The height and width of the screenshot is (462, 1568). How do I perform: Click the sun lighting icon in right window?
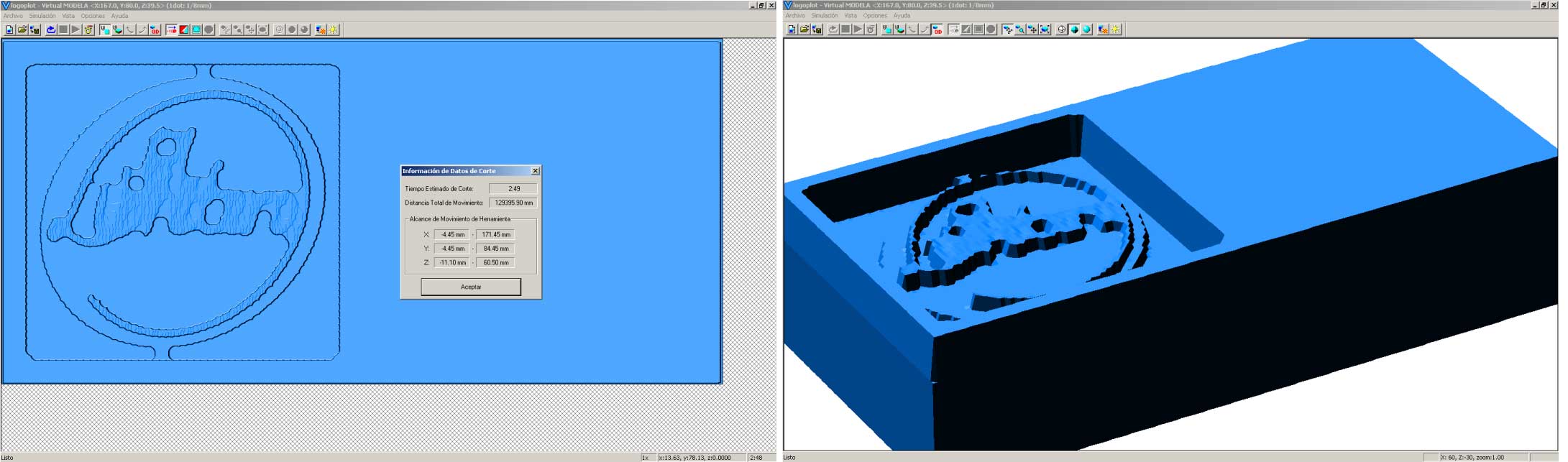click(x=1115, y=29)
